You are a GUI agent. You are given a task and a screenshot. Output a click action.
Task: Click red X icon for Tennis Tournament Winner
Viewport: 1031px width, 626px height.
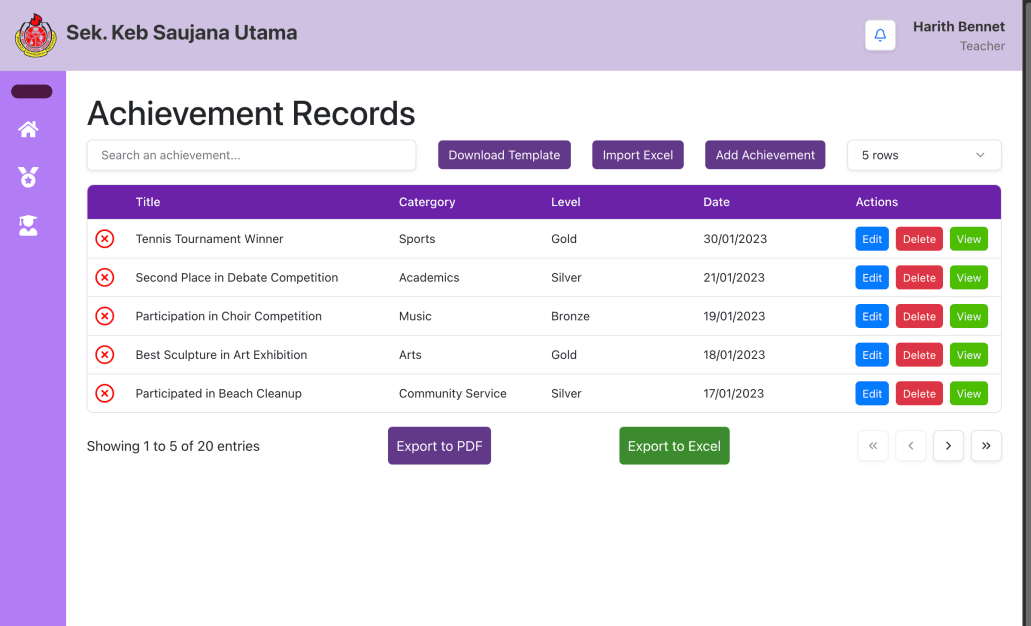pyautogui.click(x=104, y=239)
